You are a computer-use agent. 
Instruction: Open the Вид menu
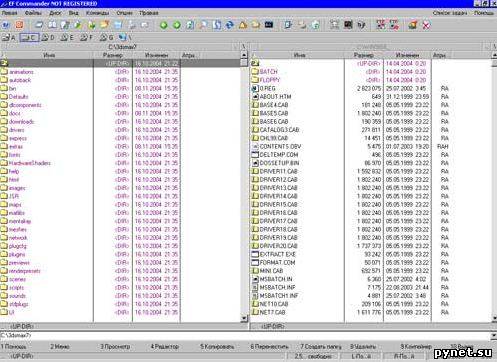tap(74, 13)
